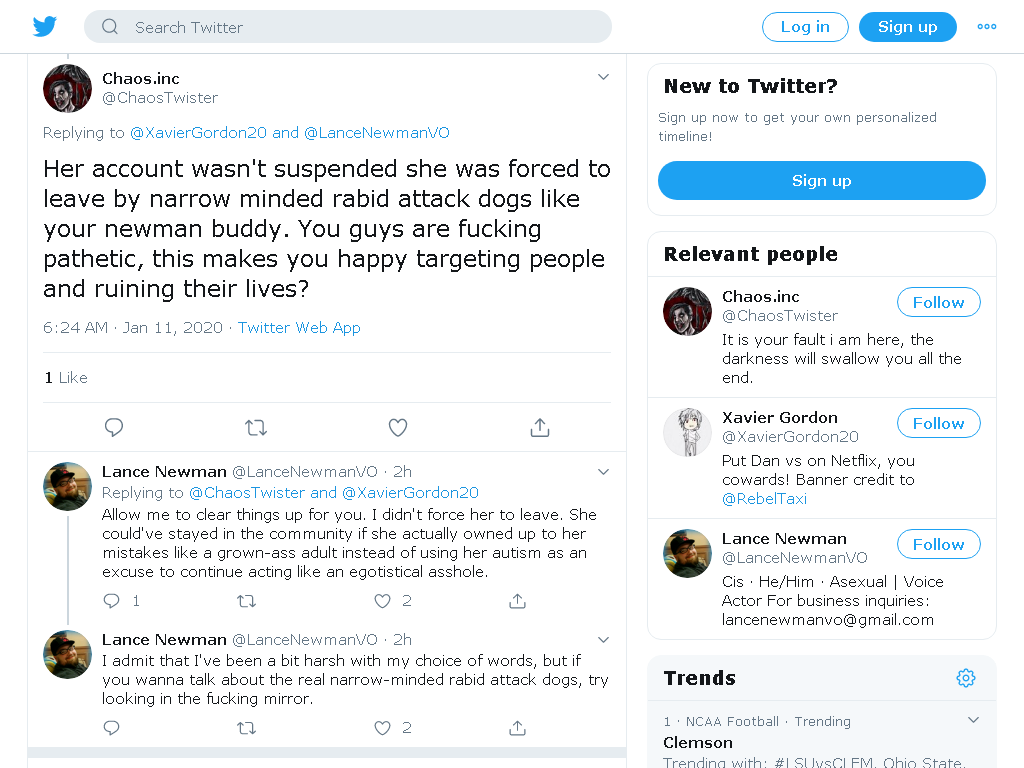Retweet the Chaos.inc main tweet
This screenshot has height=768, width=1024.
(x=255, y=428)
